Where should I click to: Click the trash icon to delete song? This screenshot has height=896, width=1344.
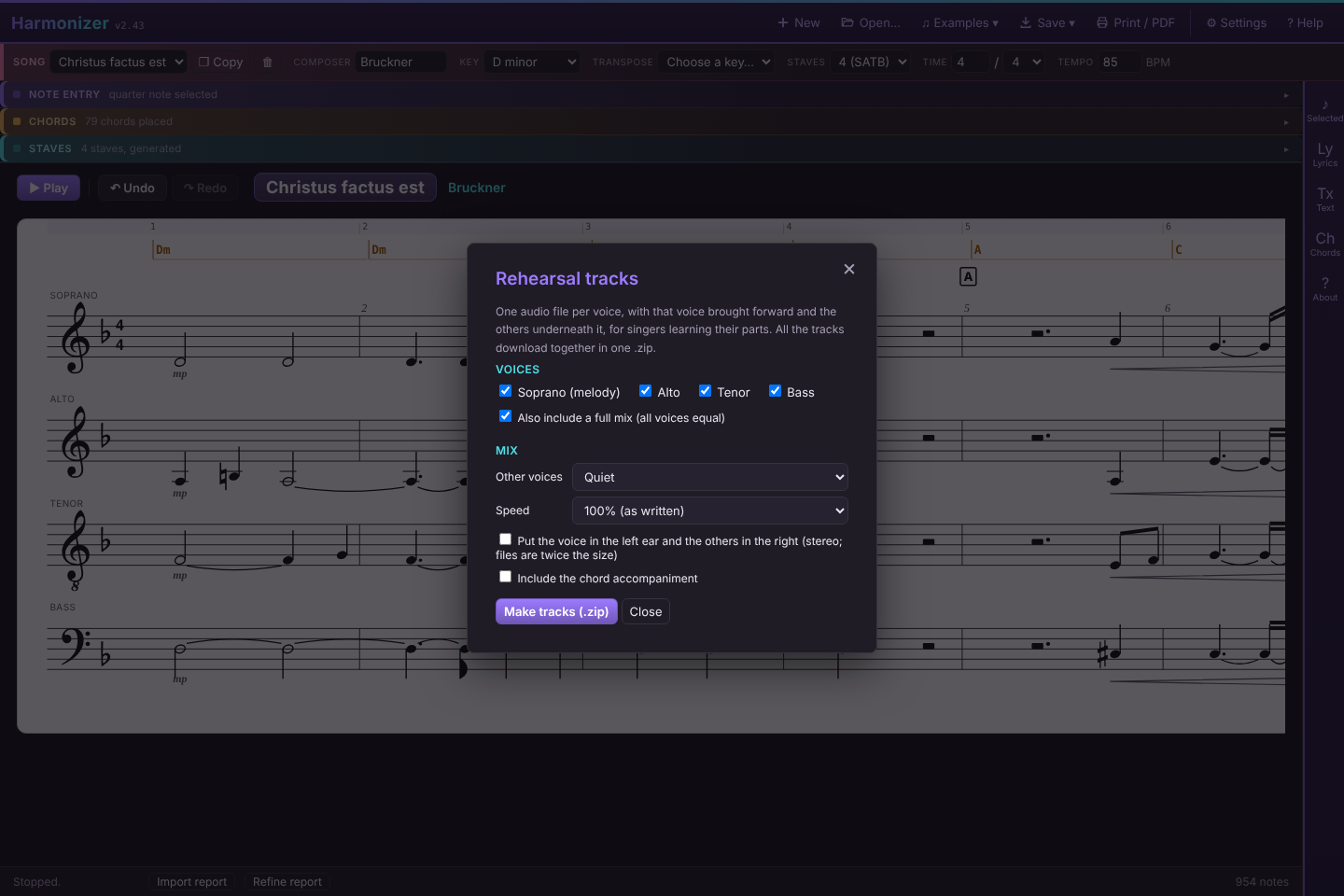point(268,62)
